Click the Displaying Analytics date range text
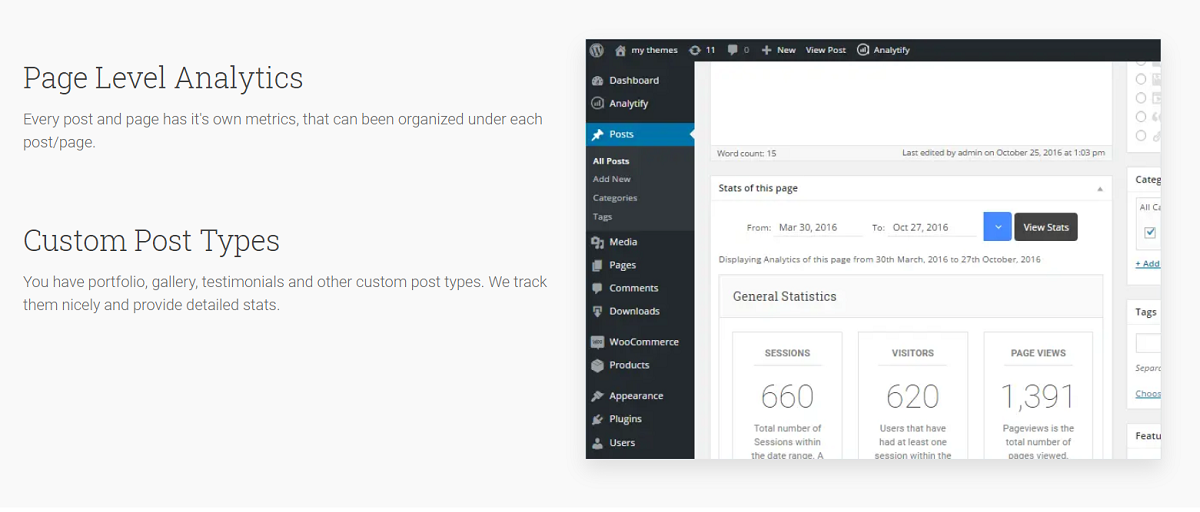 tap(880, 260)
